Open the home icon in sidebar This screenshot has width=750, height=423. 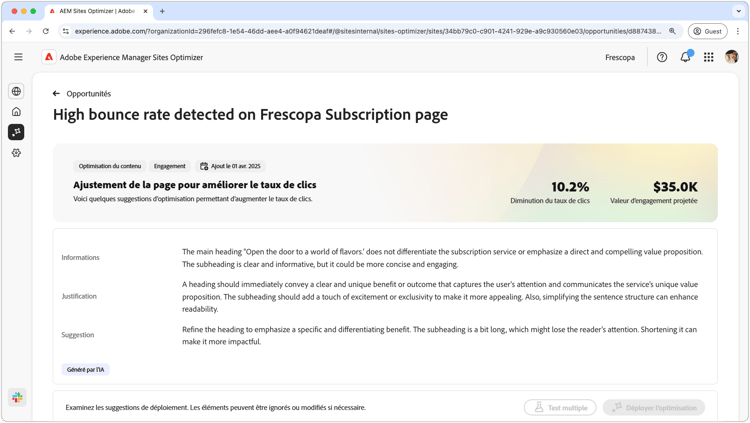16,112
